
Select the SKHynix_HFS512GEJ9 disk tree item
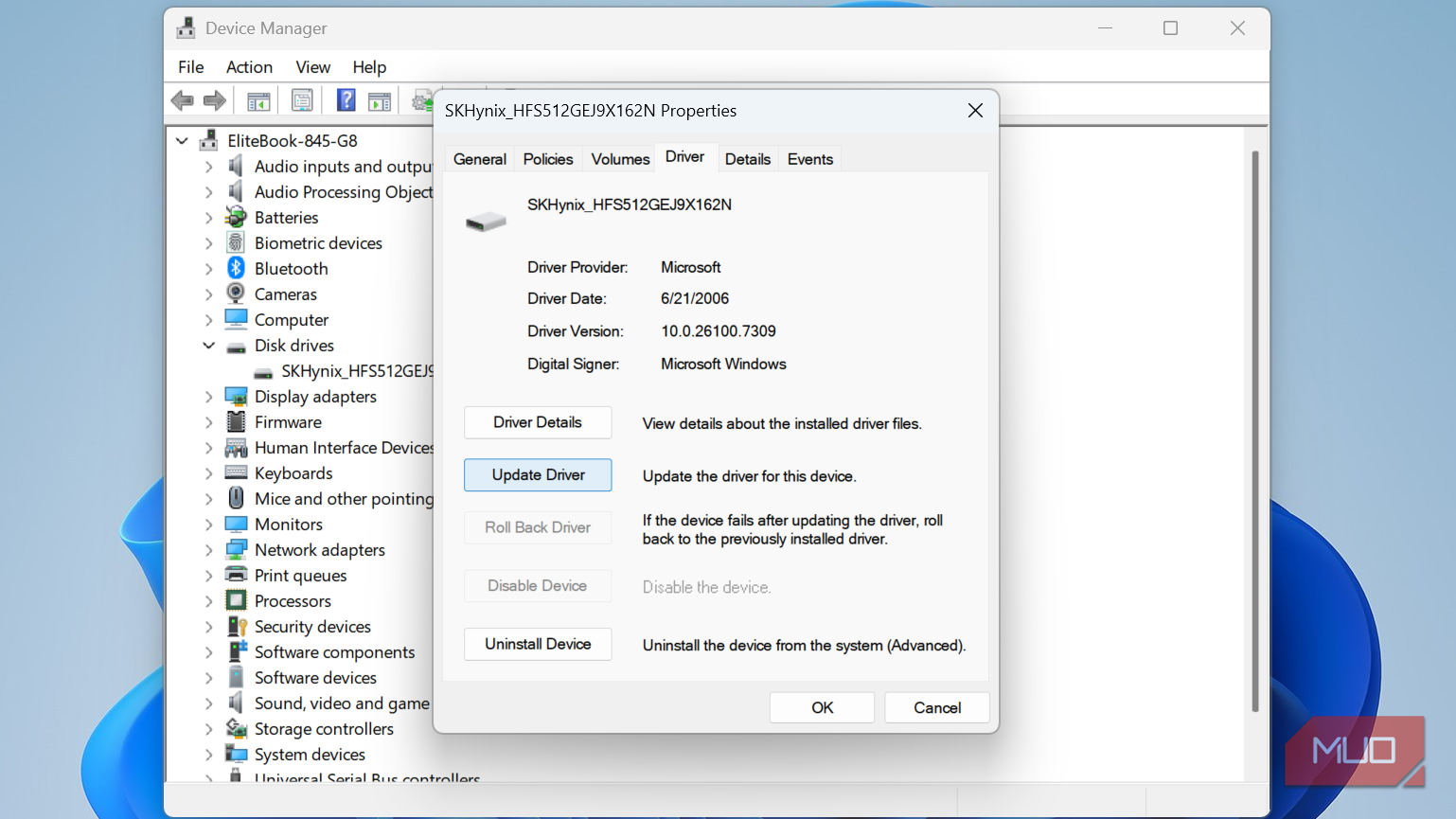358,371
